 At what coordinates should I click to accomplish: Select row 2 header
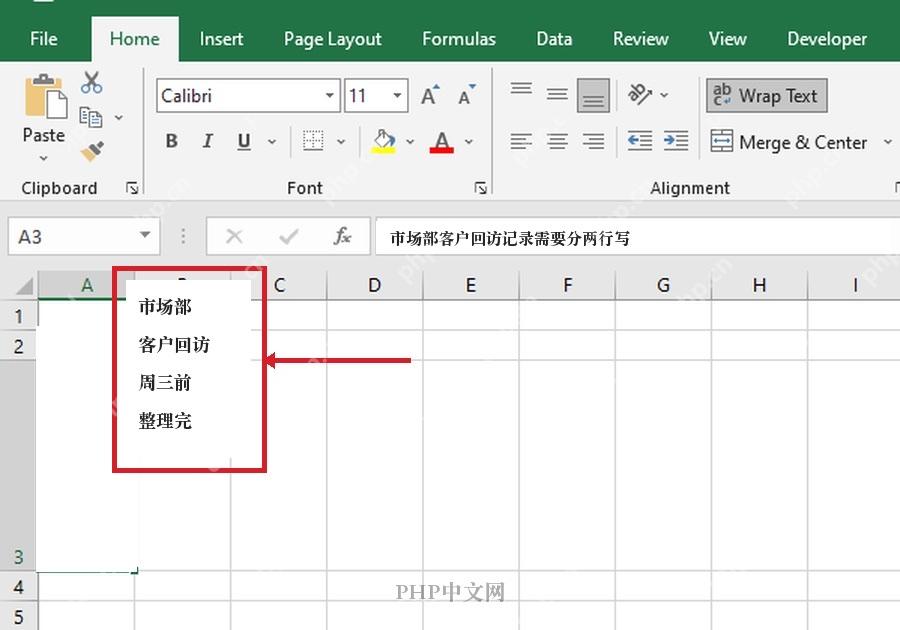18,345
